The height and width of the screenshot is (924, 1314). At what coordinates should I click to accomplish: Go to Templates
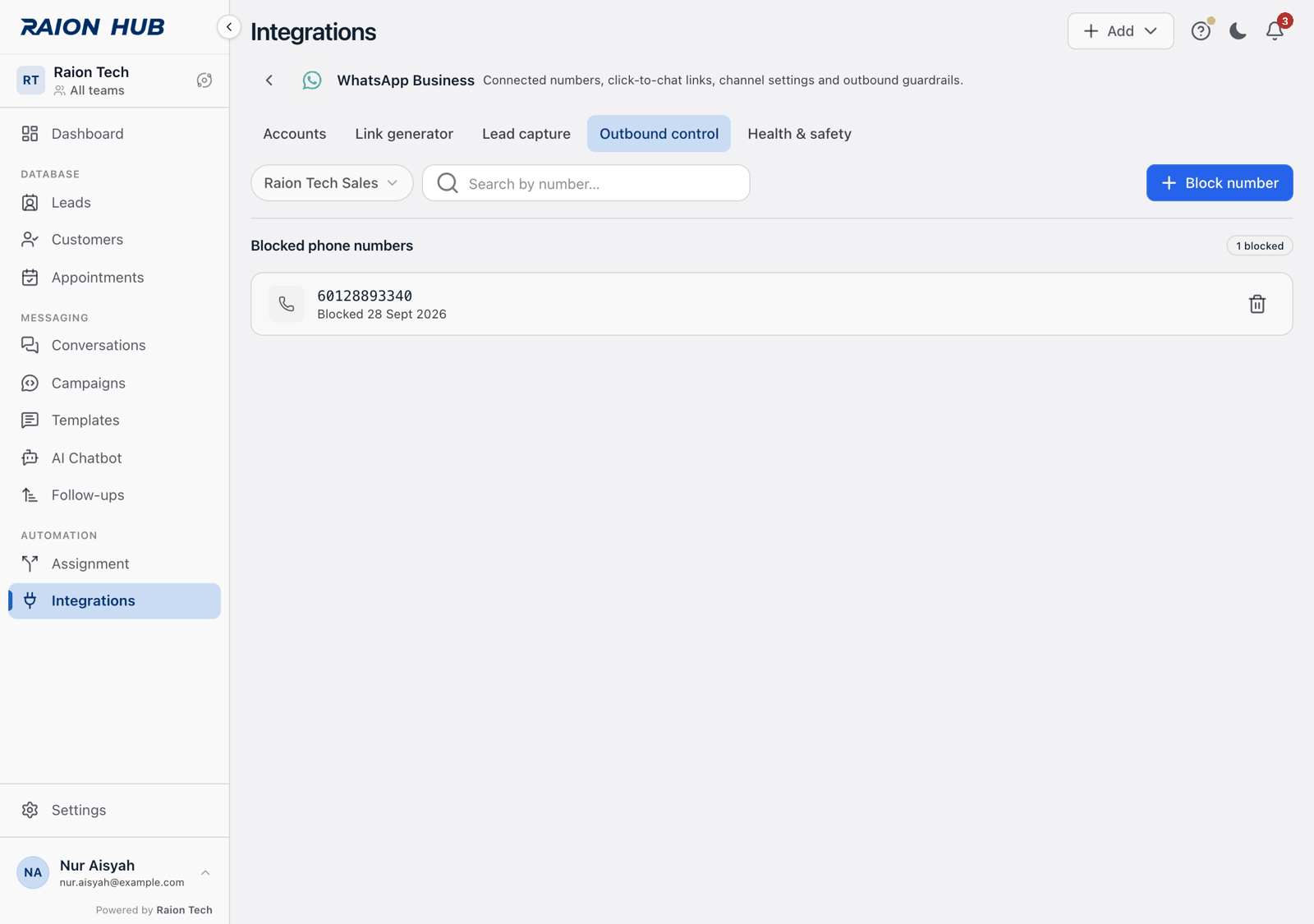tap(114, 421)
